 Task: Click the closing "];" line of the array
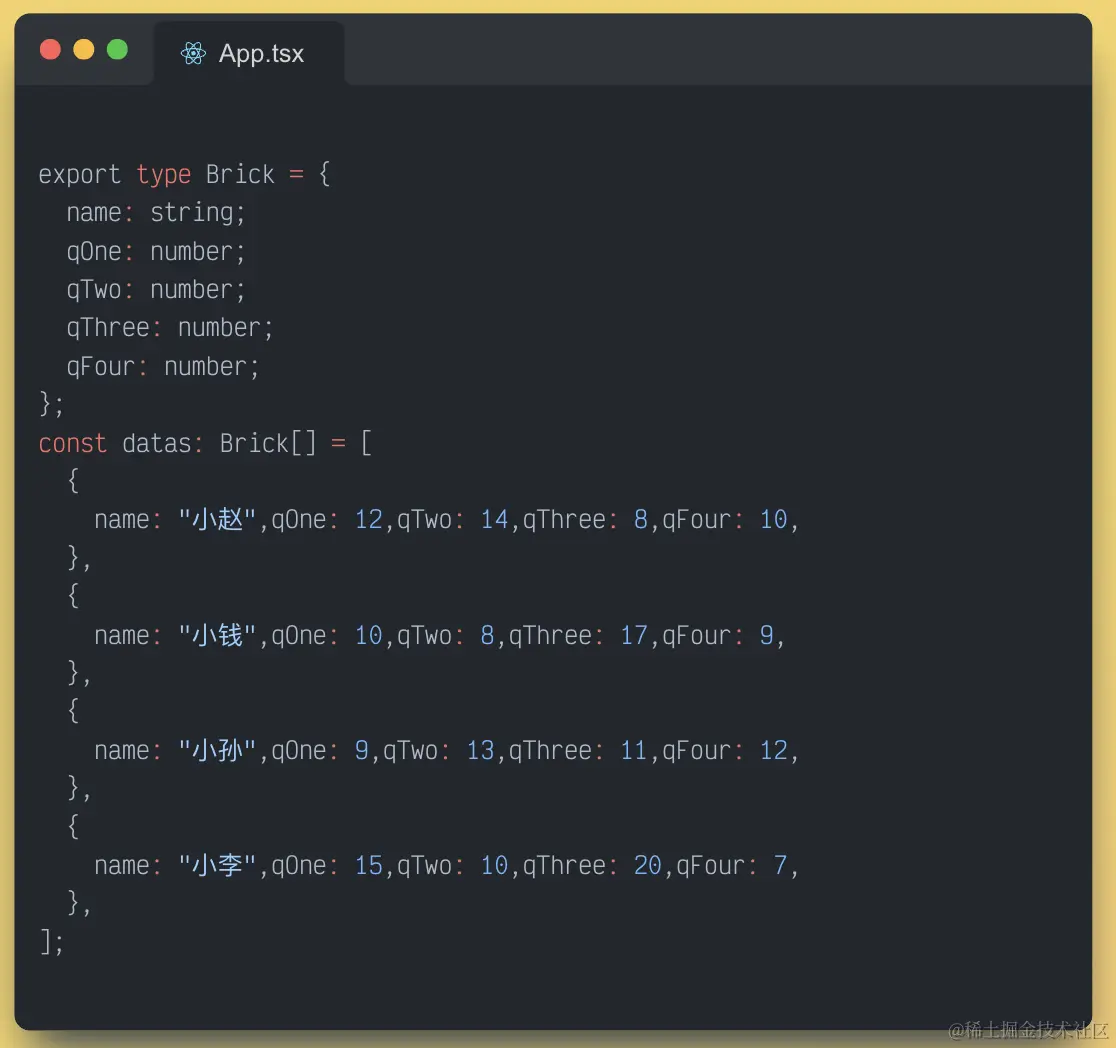click(x=51, y=942)
